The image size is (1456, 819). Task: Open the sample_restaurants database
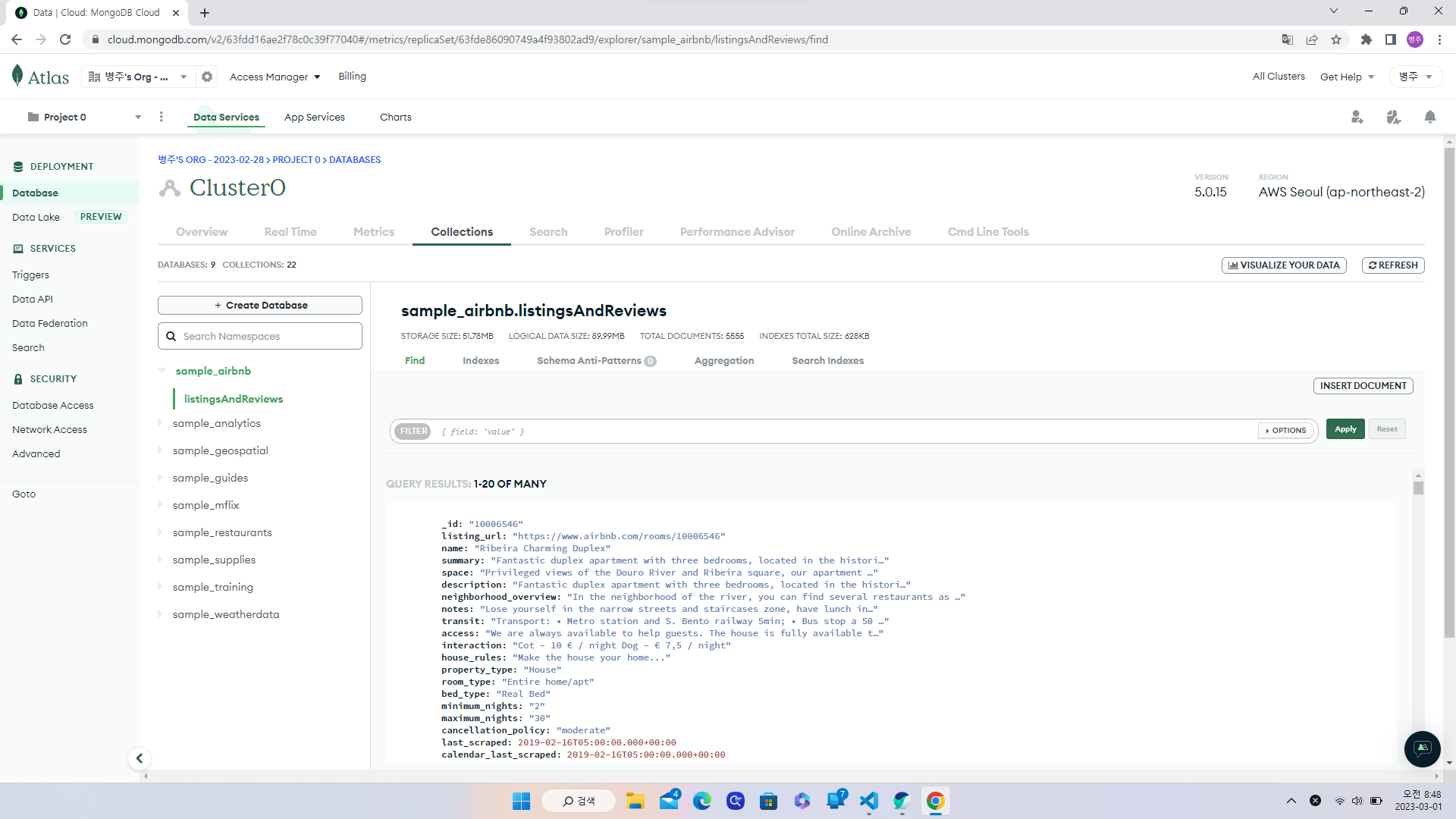[x=222, y=532]
